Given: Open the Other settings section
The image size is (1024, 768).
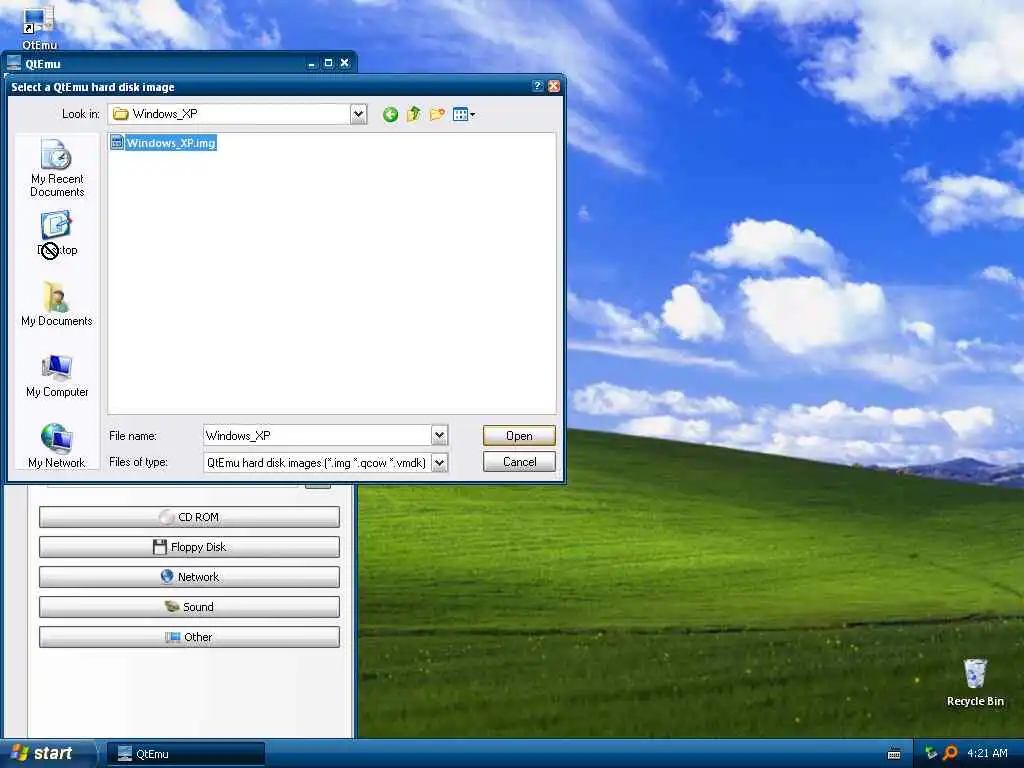Looking at the screenshot, I should pyautogui.click(x=189, y=637).
